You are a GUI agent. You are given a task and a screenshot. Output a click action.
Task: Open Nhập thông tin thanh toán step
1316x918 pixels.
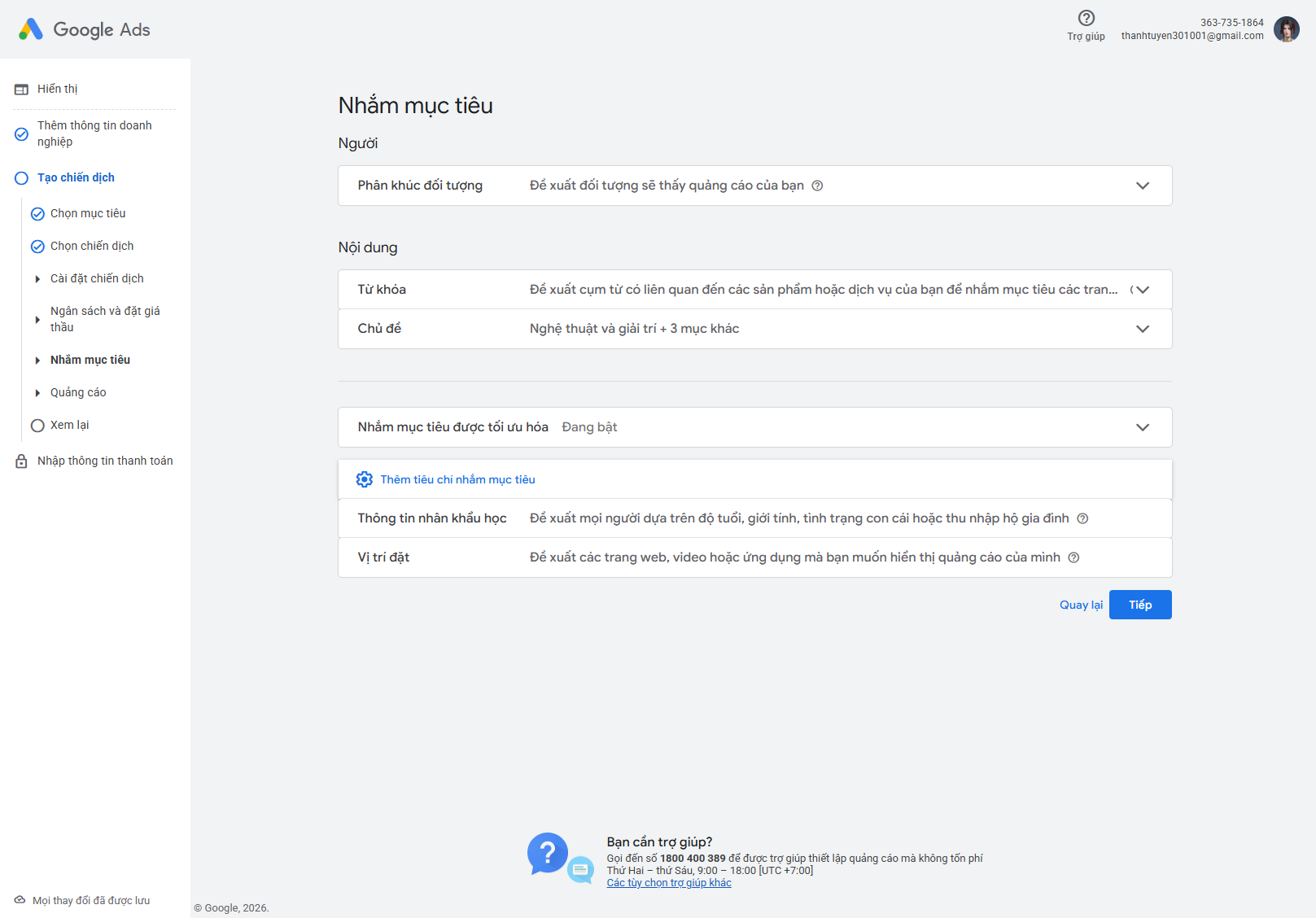(105, 461)
